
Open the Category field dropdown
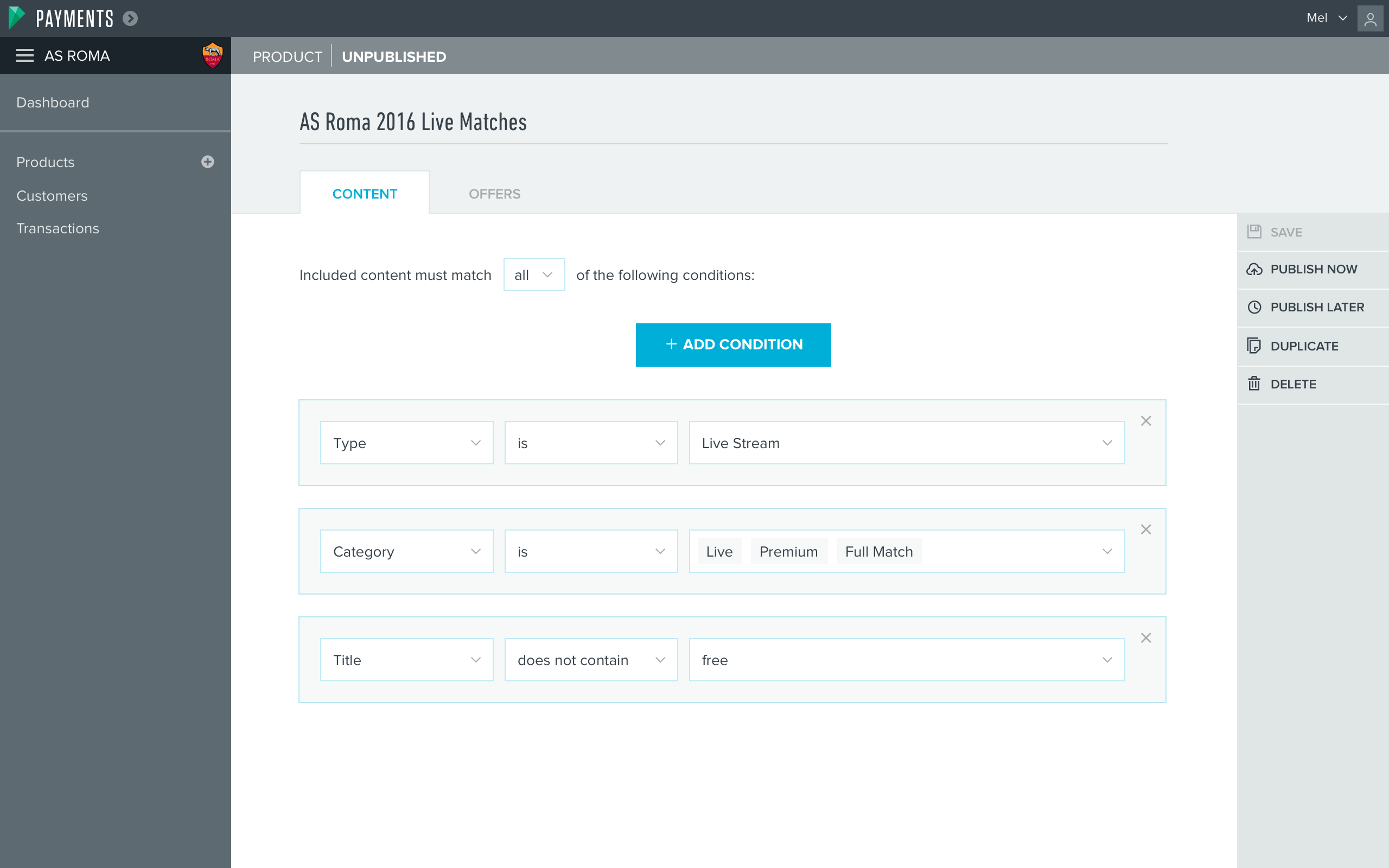(406, 551)
